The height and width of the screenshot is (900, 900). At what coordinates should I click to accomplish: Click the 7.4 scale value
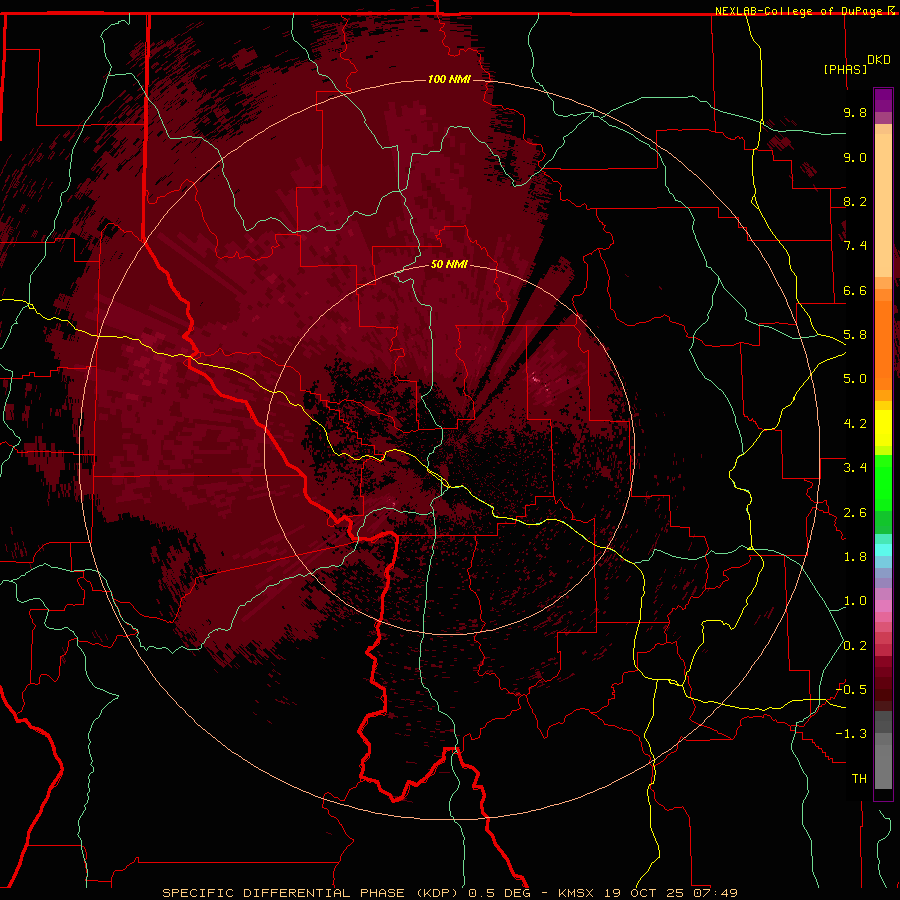point(855,246)
